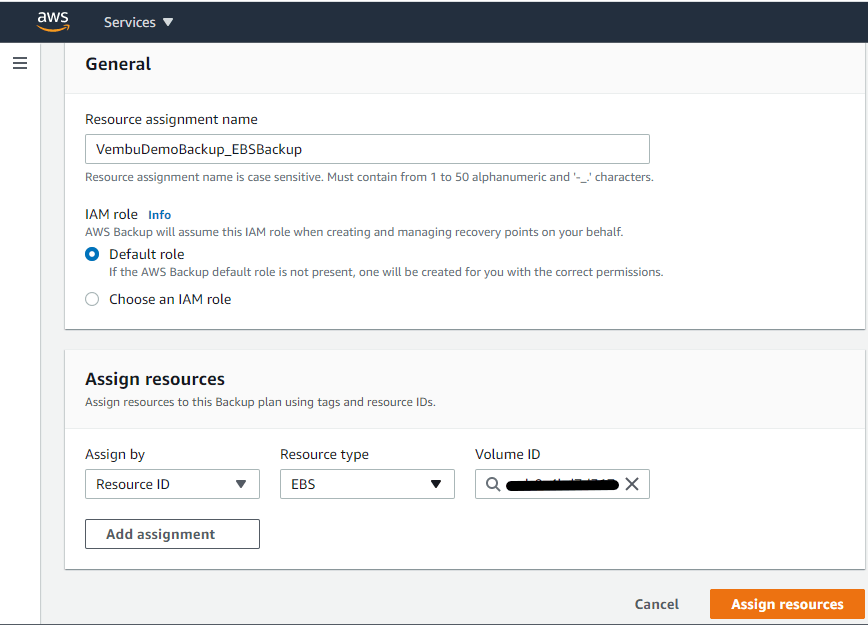The height and width of the screenshot is (625, 868).
Task: Cancel the resource assignment
Action: pyautogui.click(x=656, y=604)
